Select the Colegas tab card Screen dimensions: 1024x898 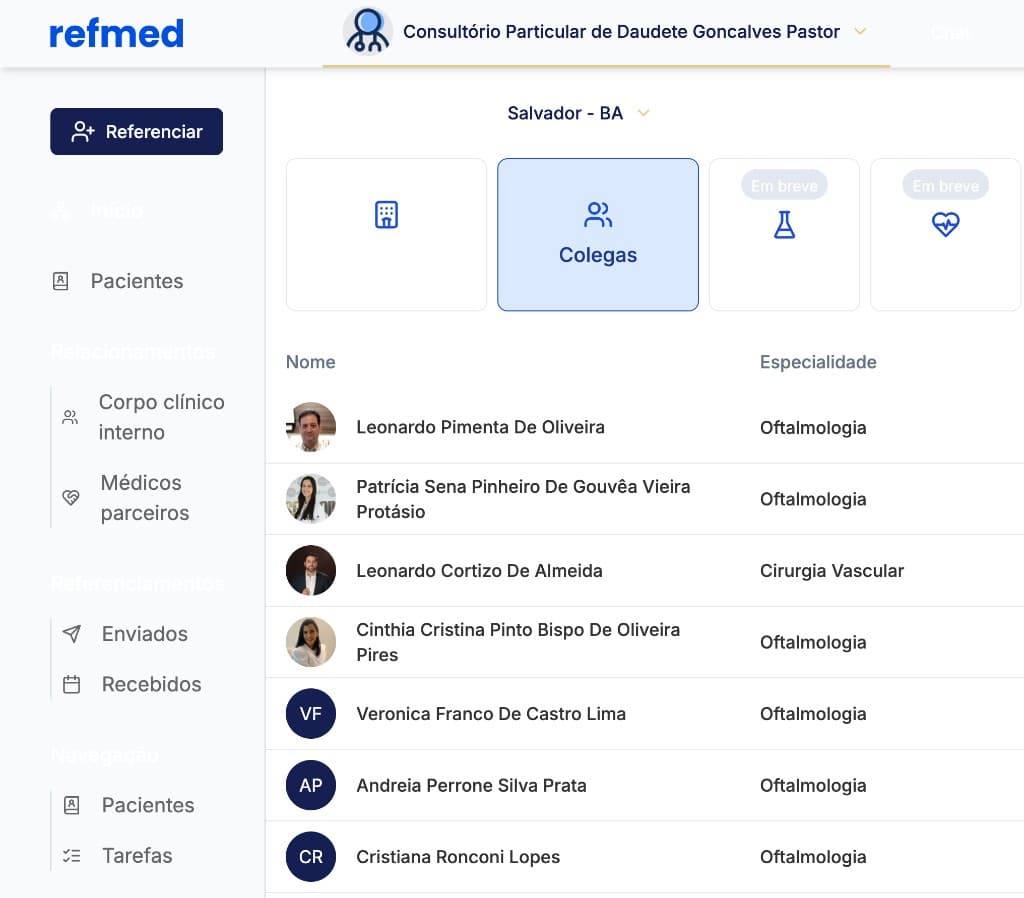(598, 234)
